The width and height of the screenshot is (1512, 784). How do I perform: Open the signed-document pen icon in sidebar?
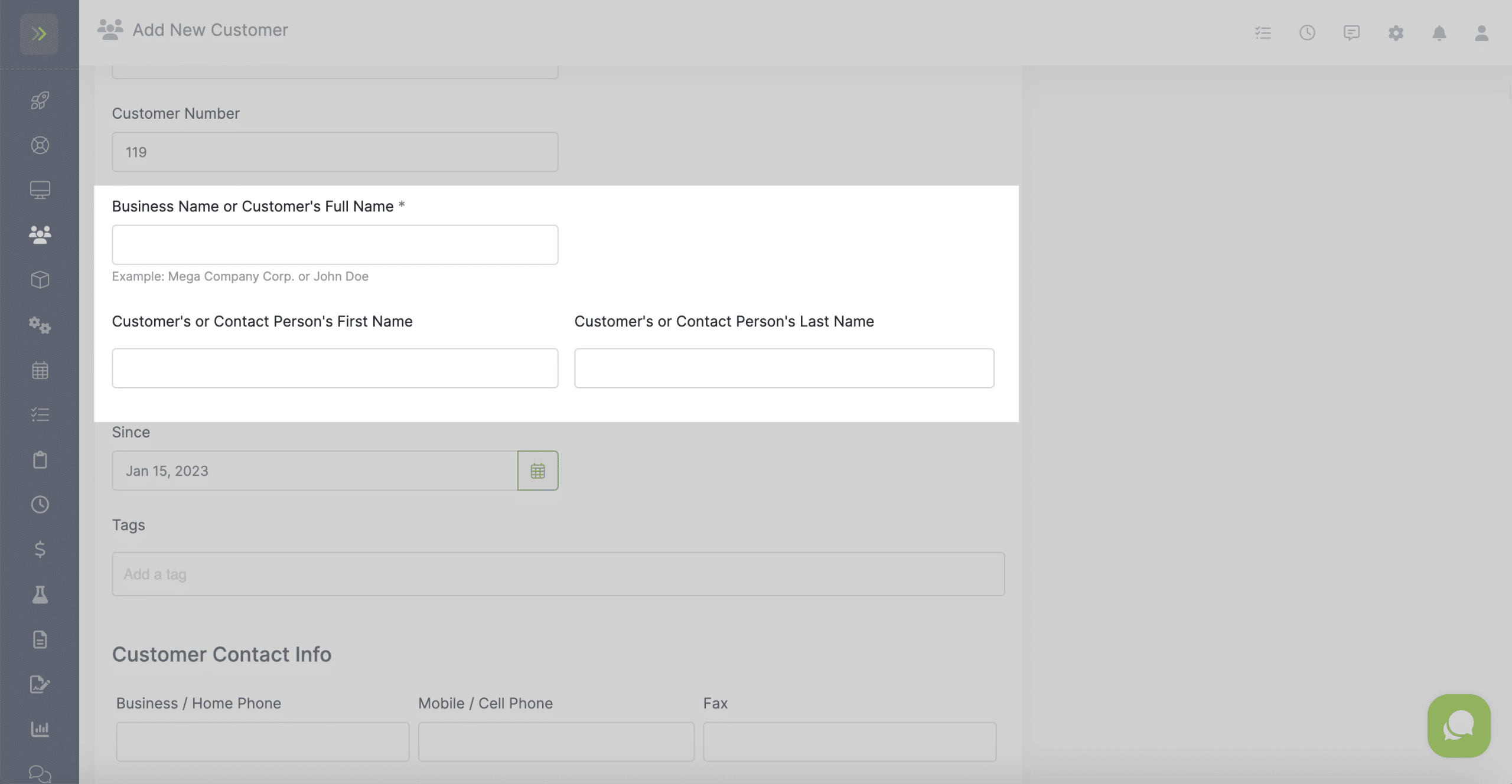tap(40, 684)
